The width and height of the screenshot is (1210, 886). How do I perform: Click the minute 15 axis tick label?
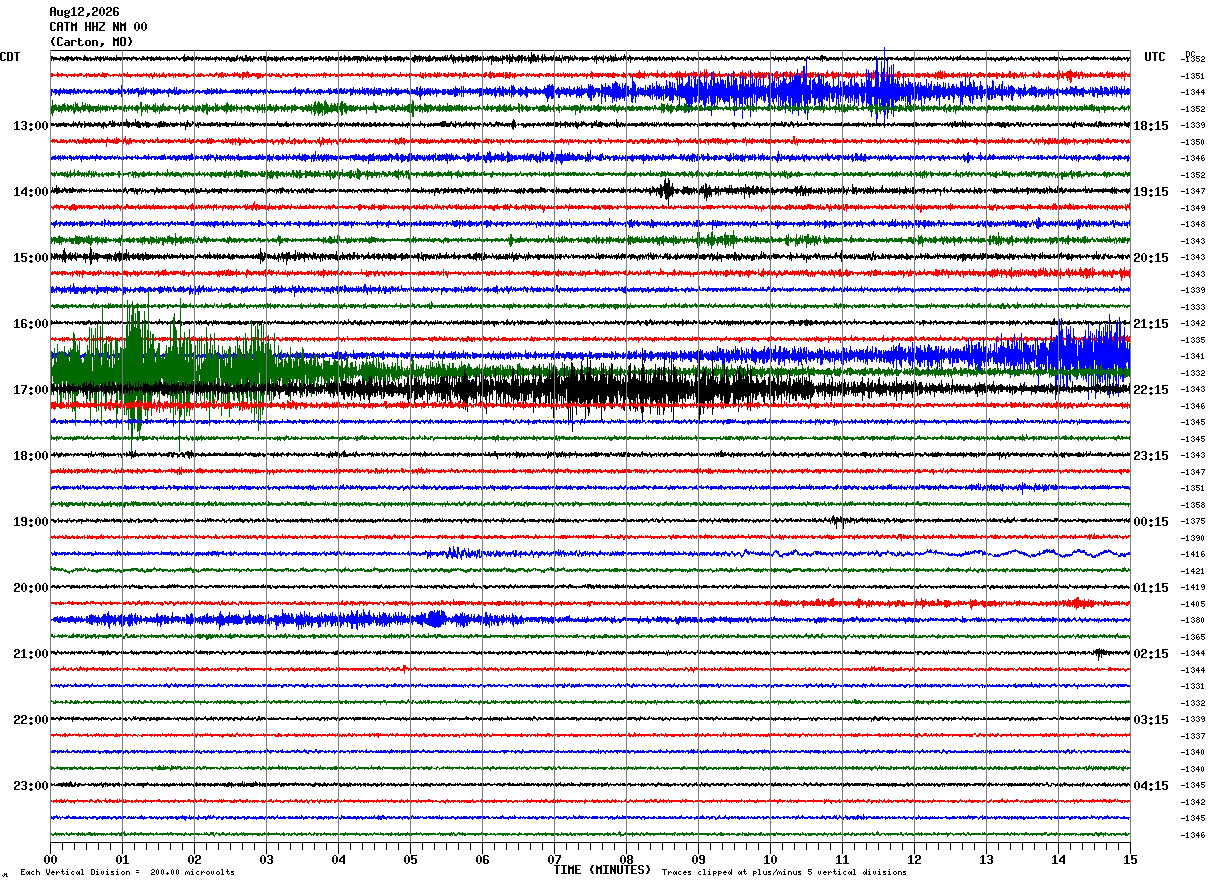coord(1130,859)
